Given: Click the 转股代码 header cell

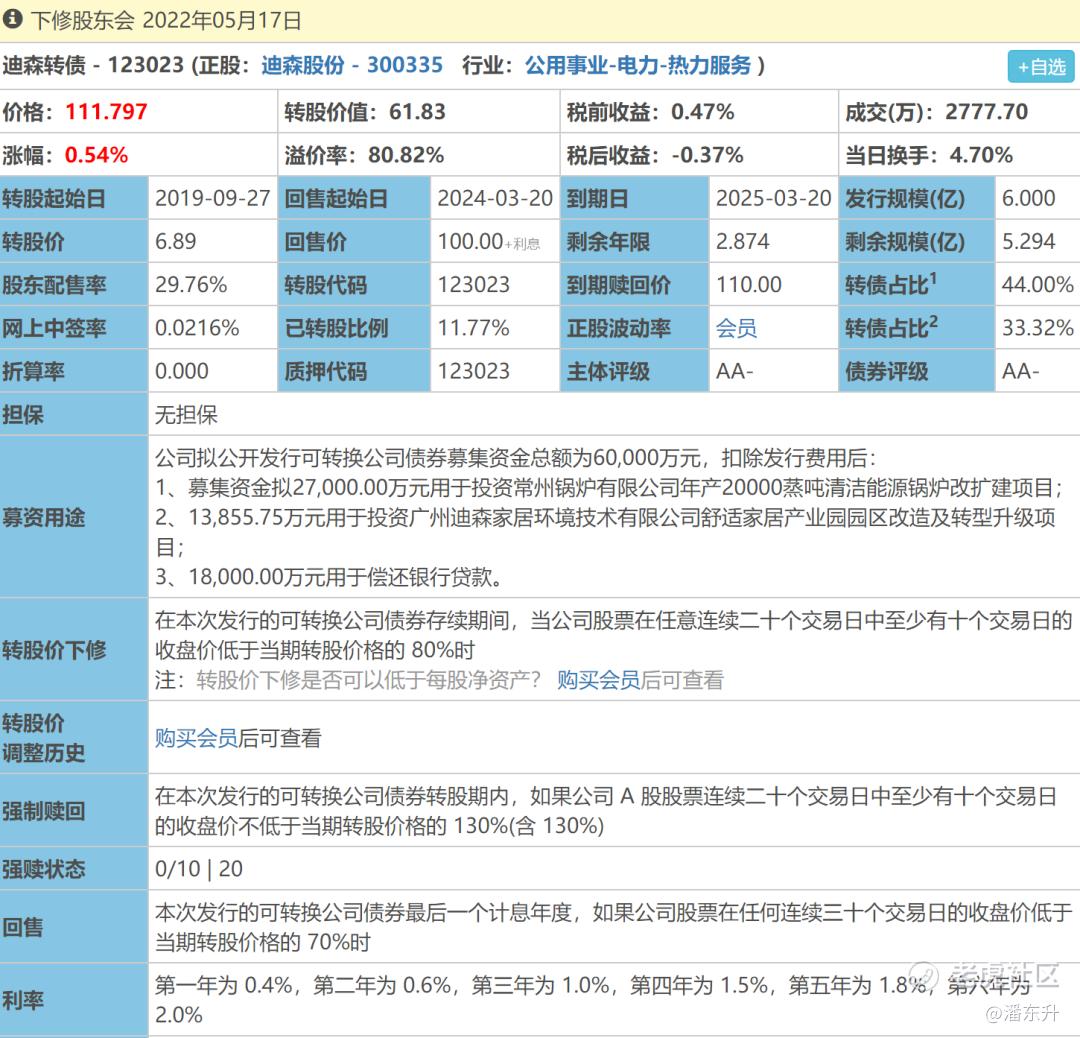Looking at the screenshot, I should click(x=353, y=284).
